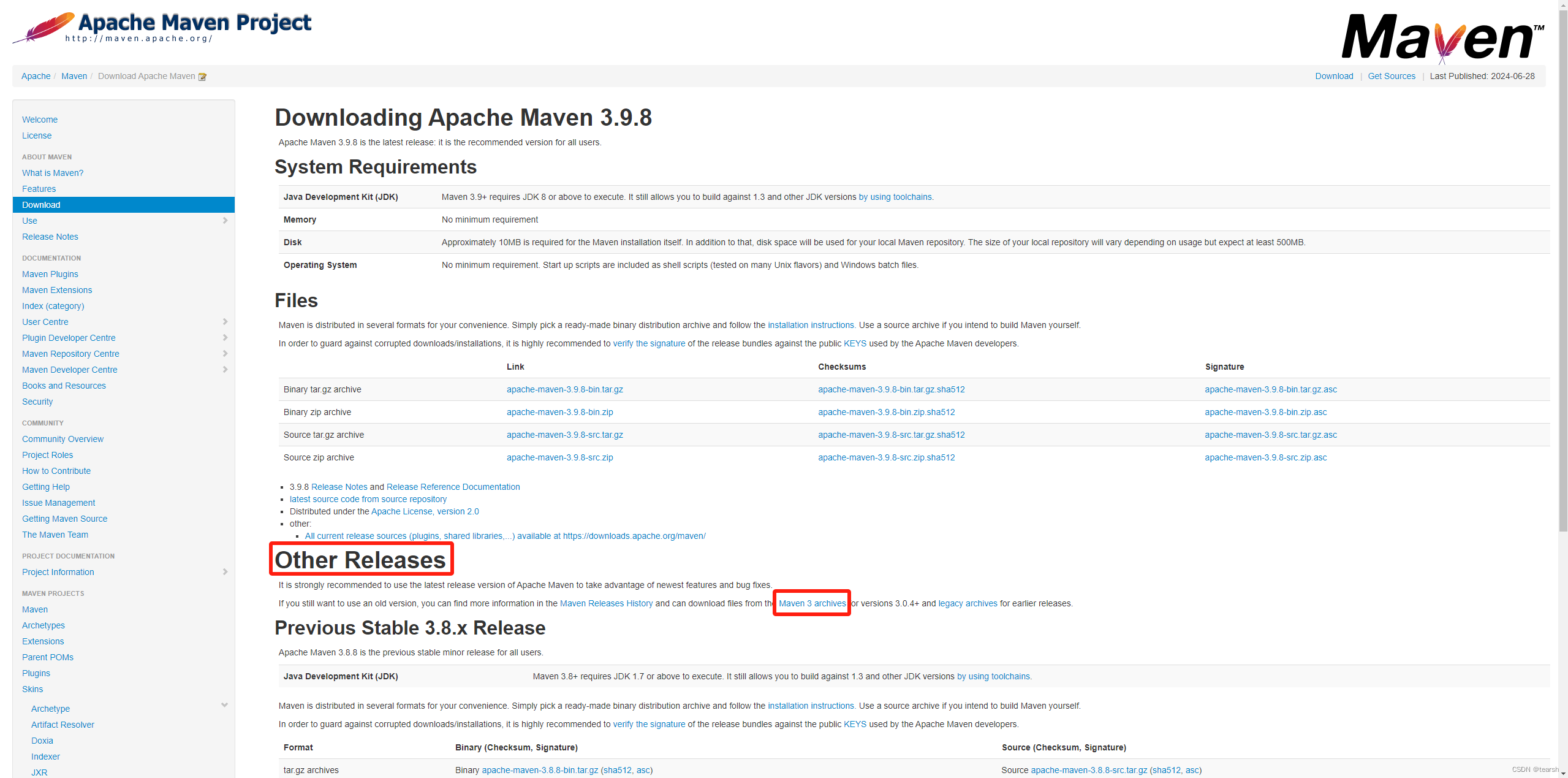Click Get Sources at top right
1568x778 pixels.
[x=1391, y=76]
